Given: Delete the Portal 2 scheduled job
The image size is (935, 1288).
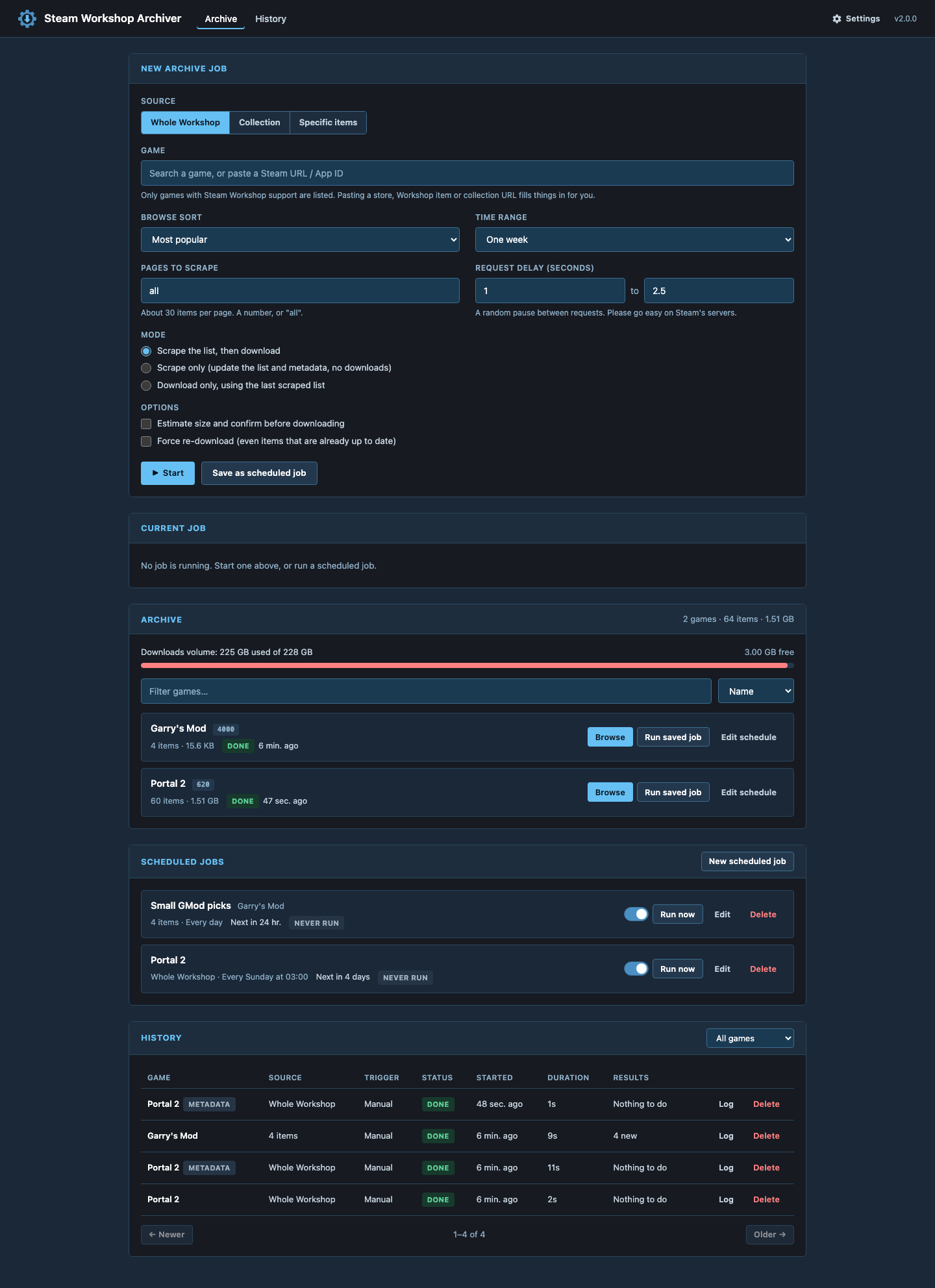Looking at the screenshot, I should pos(763,969).
